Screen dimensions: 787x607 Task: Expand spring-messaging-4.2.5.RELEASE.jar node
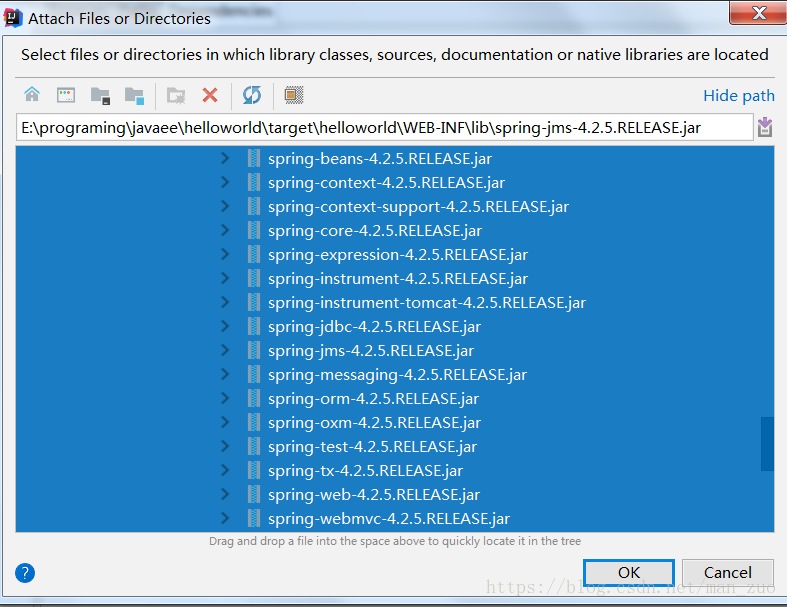[x=225, y=375]
